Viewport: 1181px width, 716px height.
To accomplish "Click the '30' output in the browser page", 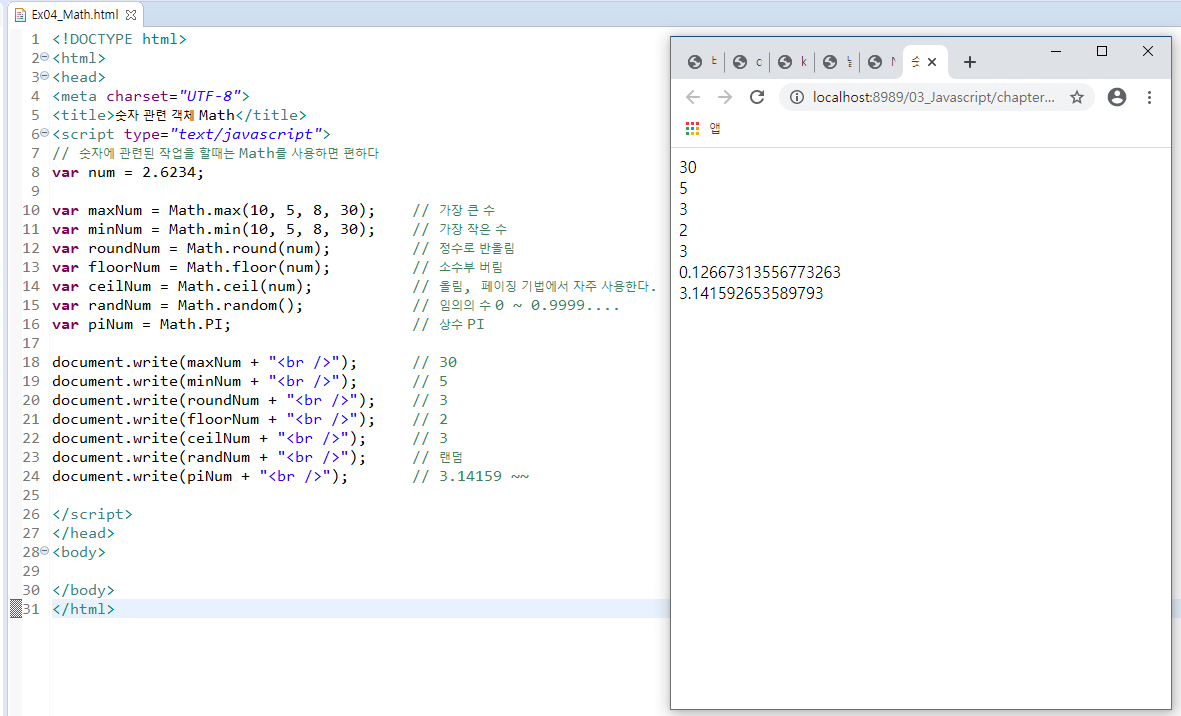I will (688, 167).
